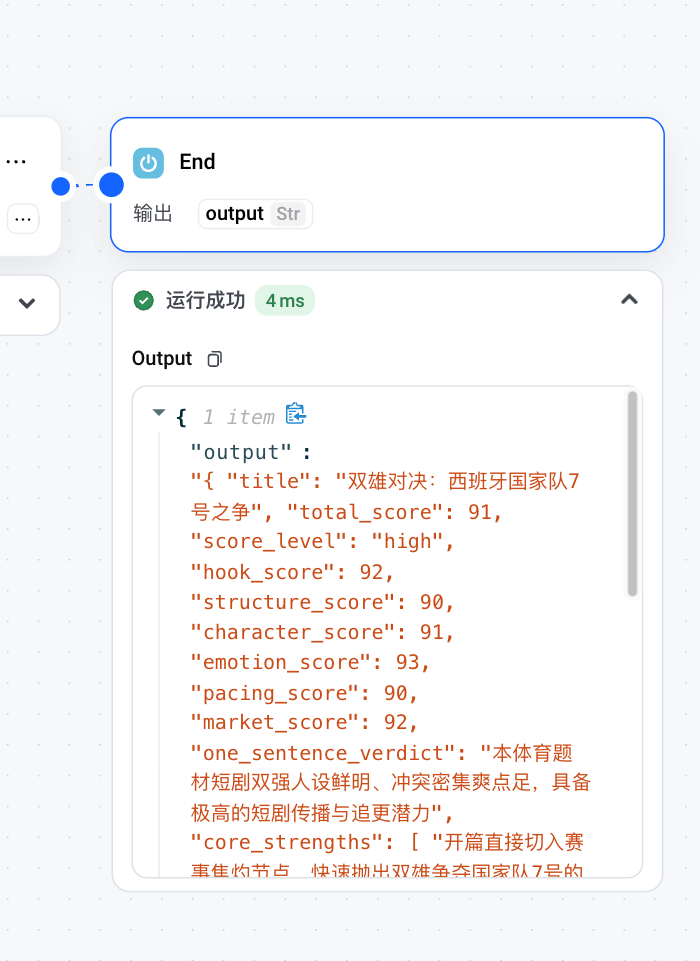The width and height of the screenshot is (700, 961).
Task: Click the End node input connector dot
Action: 111,185
